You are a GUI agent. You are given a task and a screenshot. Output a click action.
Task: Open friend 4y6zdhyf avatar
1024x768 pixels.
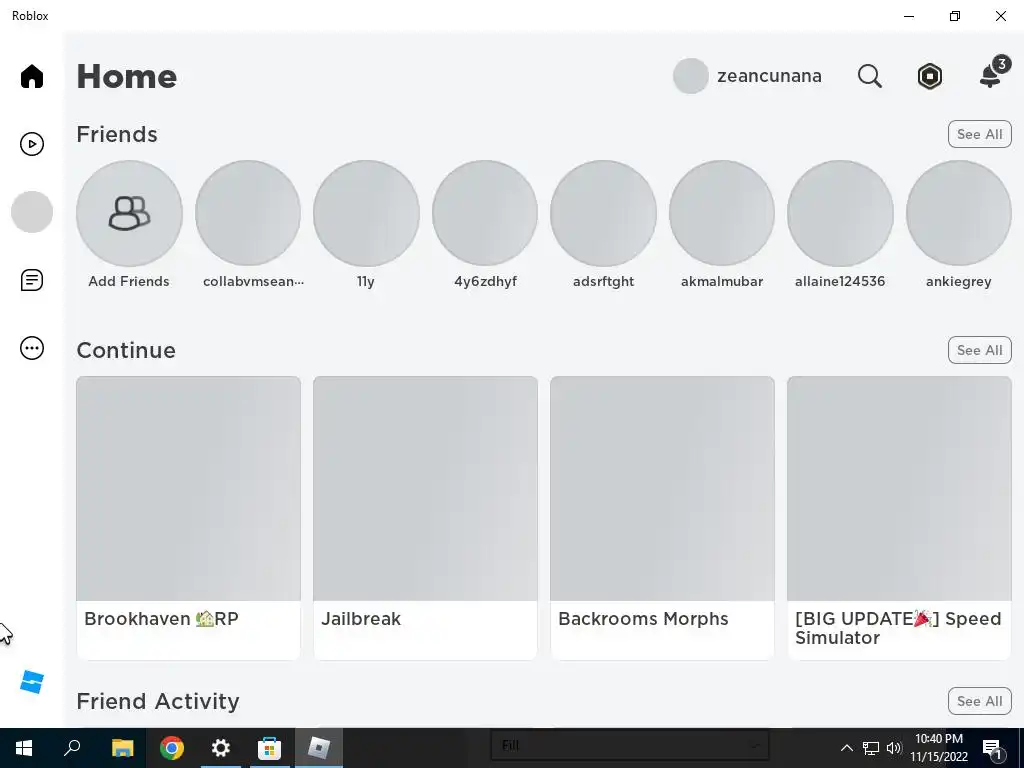485,213
